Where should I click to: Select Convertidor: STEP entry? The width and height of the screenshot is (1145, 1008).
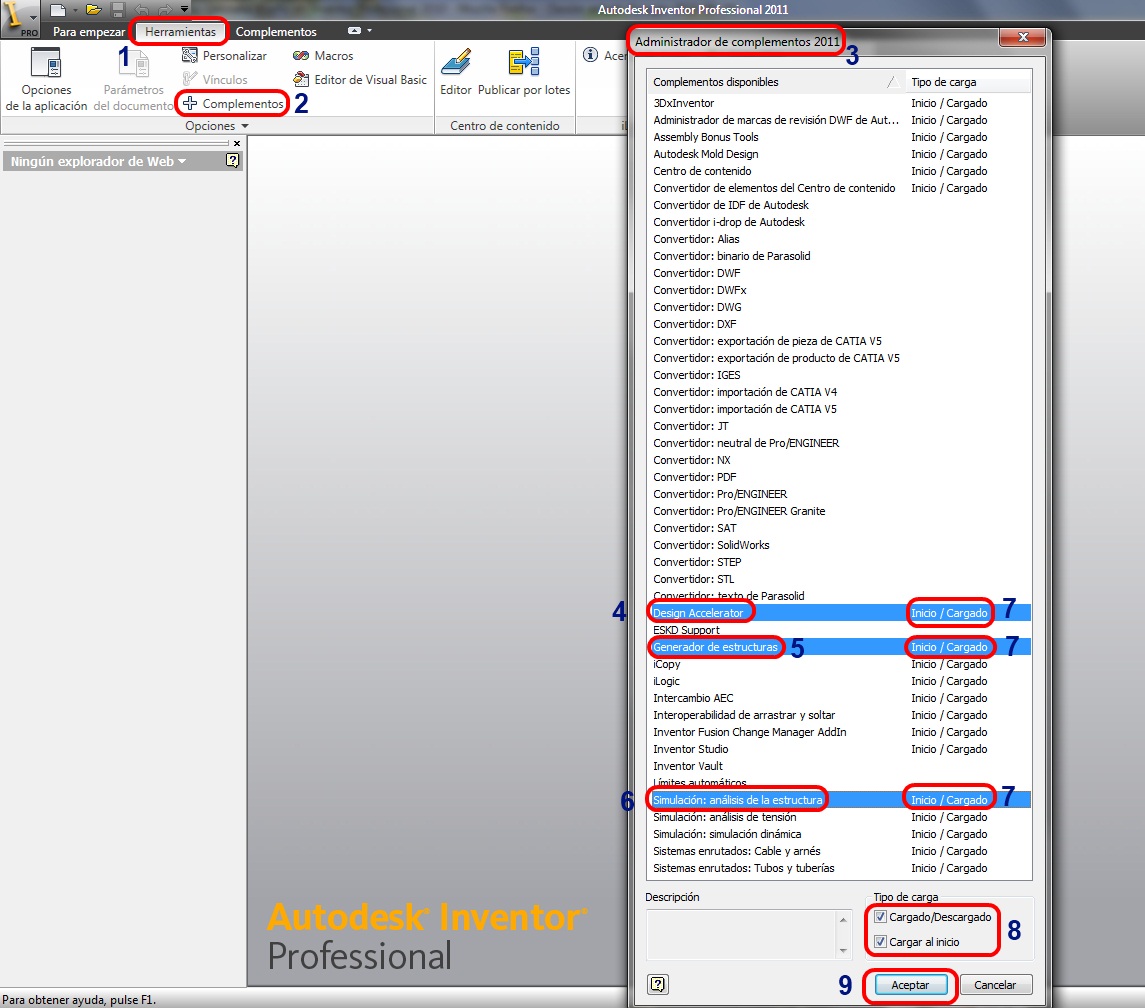coord(839,562)
